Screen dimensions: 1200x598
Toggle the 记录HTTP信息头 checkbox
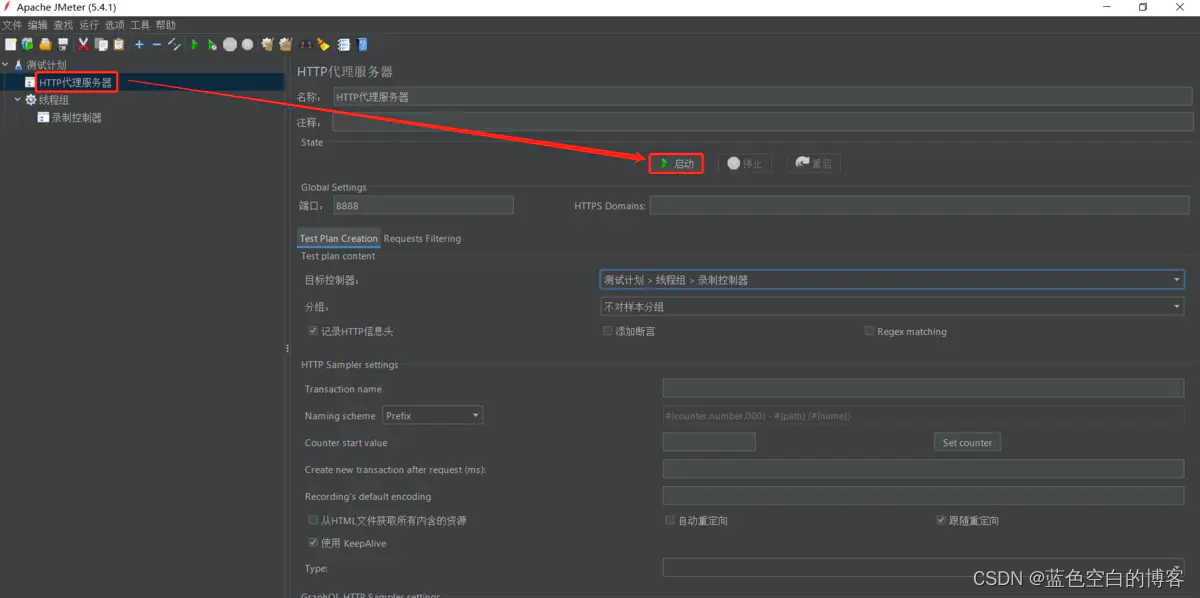coord(313,331)
